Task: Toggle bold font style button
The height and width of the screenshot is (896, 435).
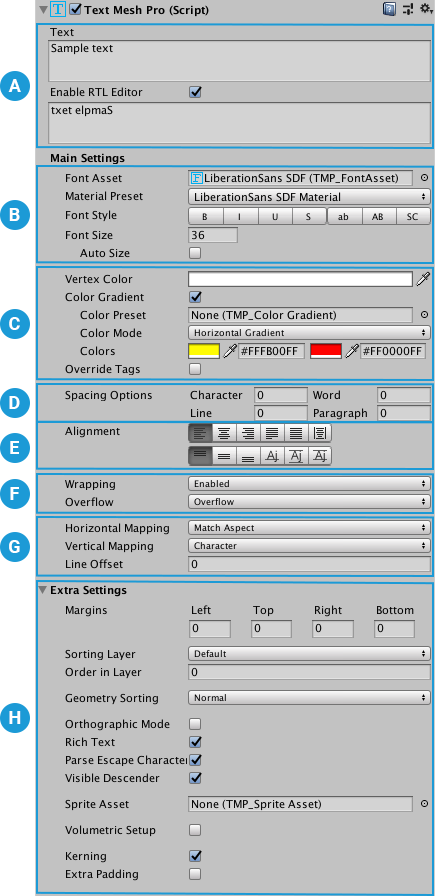Action: pos(206,217)
